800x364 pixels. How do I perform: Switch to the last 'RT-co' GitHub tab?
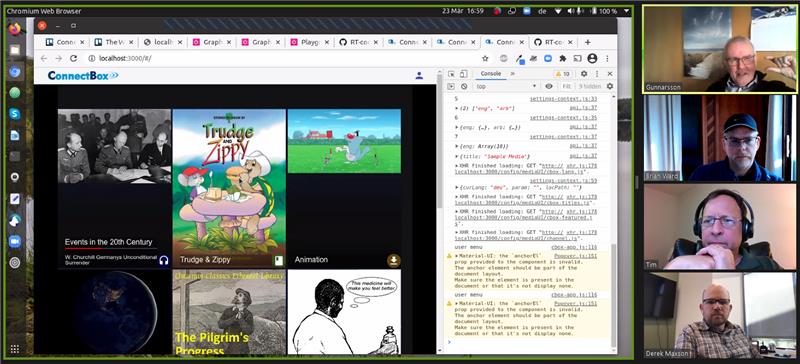(554, 42)
